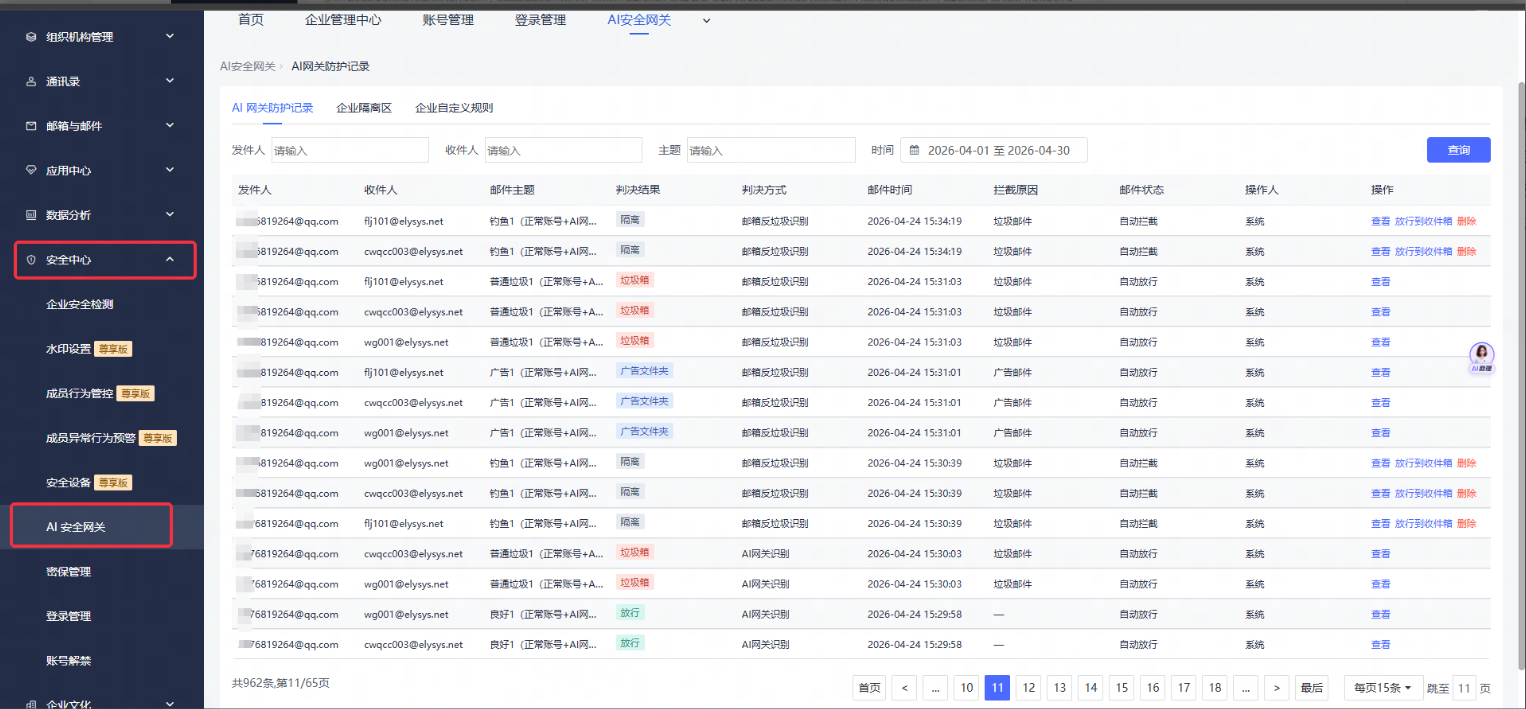The height and width of the screenshot is (709, 1526).
Task: Click 删除 for flj101 钓鱼1 at 15:30:39
Action: [x=1466, y=523]
